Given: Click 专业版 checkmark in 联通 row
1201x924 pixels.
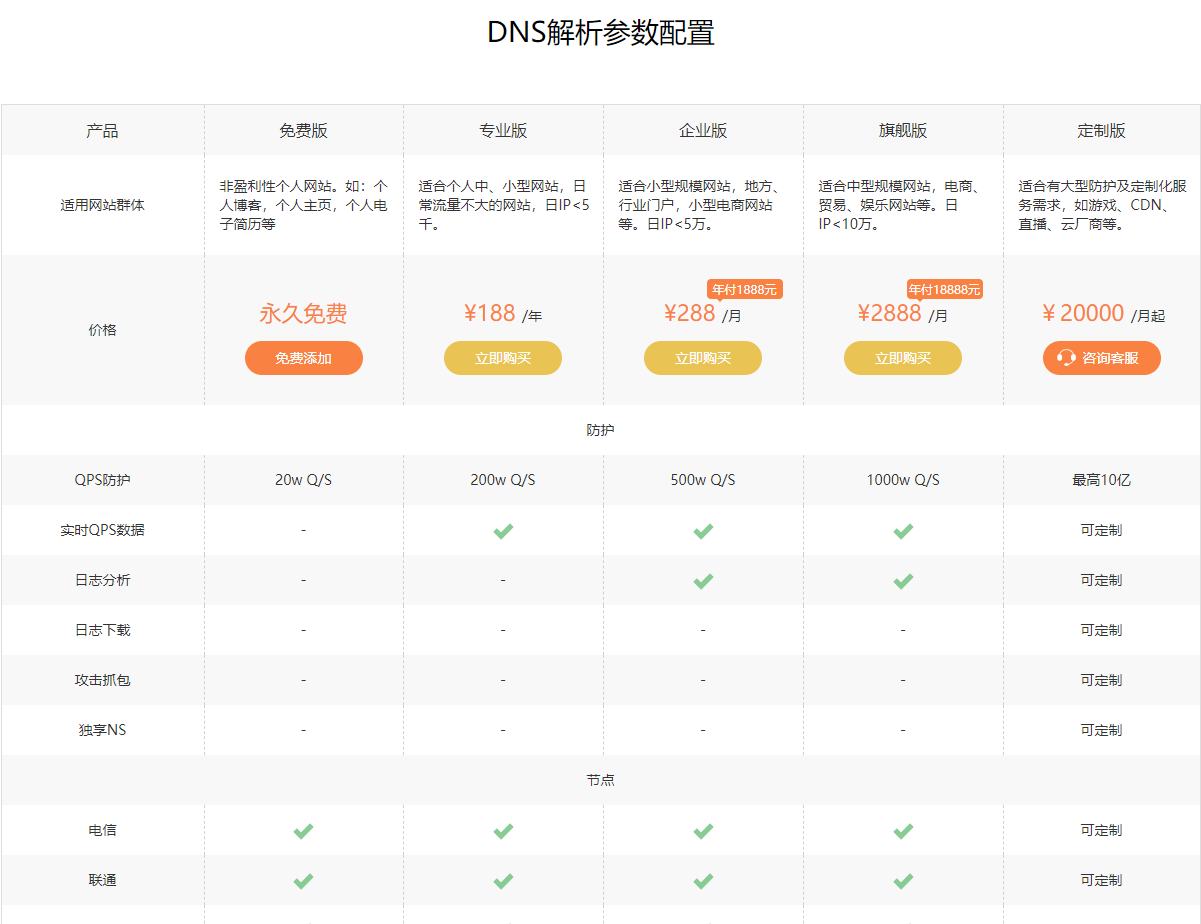Looking at the screenshot, I should click(503, 881).
